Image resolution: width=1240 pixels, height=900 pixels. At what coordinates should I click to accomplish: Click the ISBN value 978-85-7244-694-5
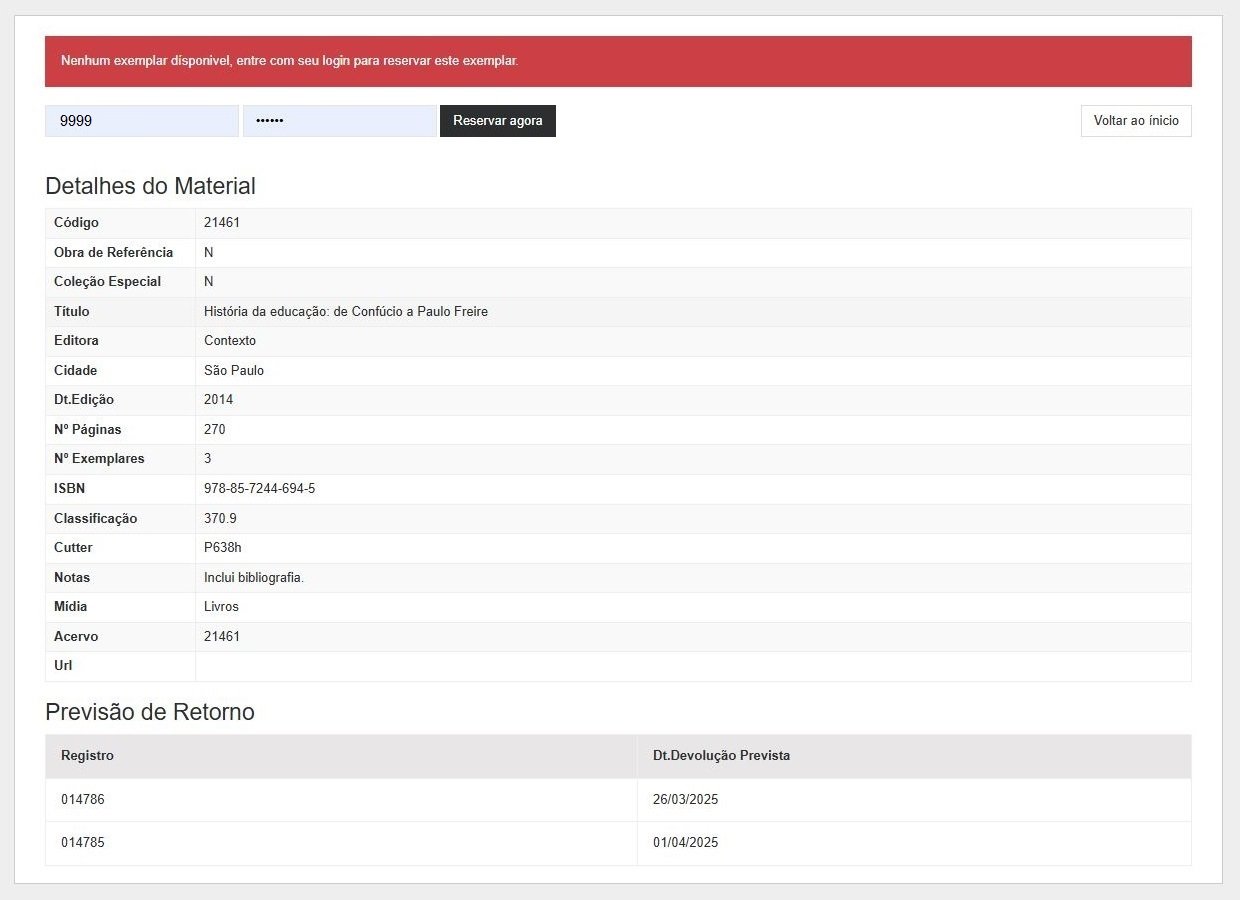(x=259, y=489)
